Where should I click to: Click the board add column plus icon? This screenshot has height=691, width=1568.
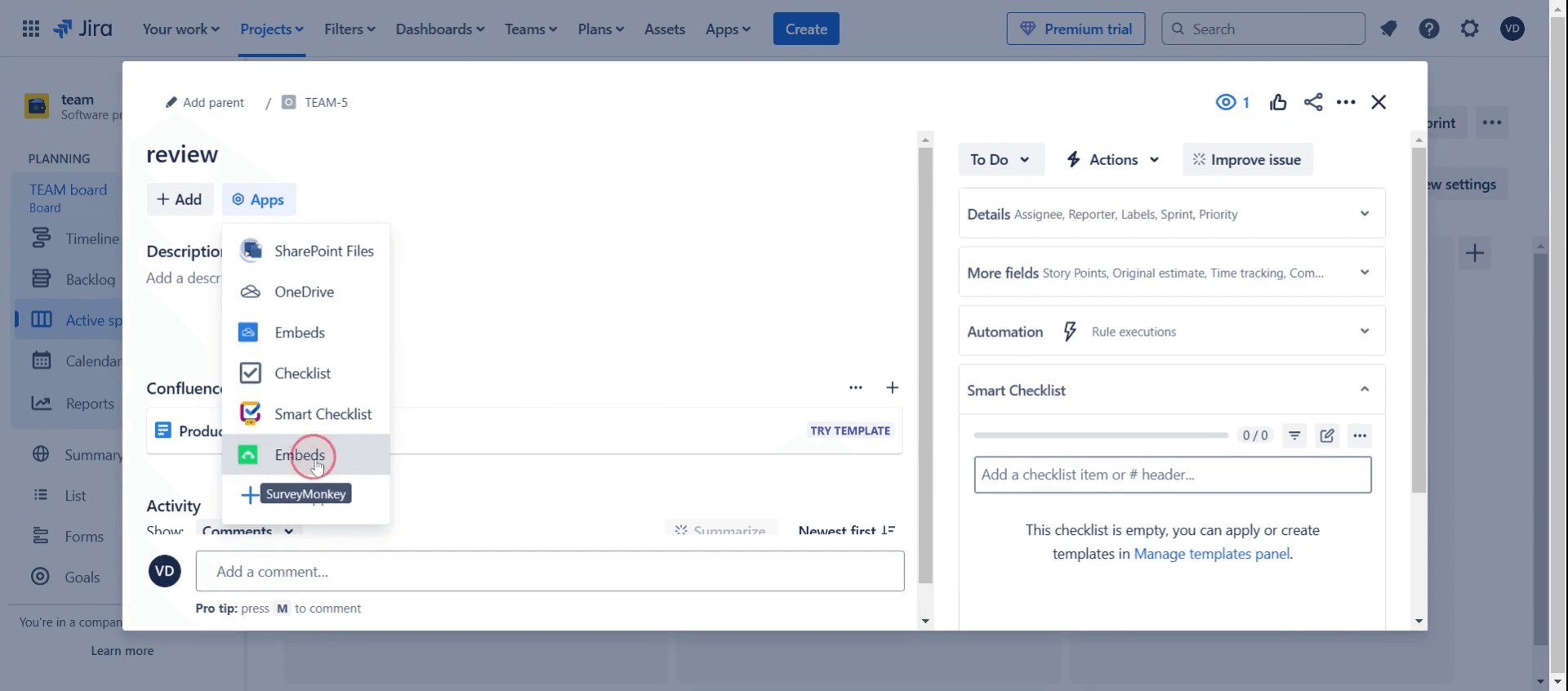pyautogui.click(x=1475, y=253)
